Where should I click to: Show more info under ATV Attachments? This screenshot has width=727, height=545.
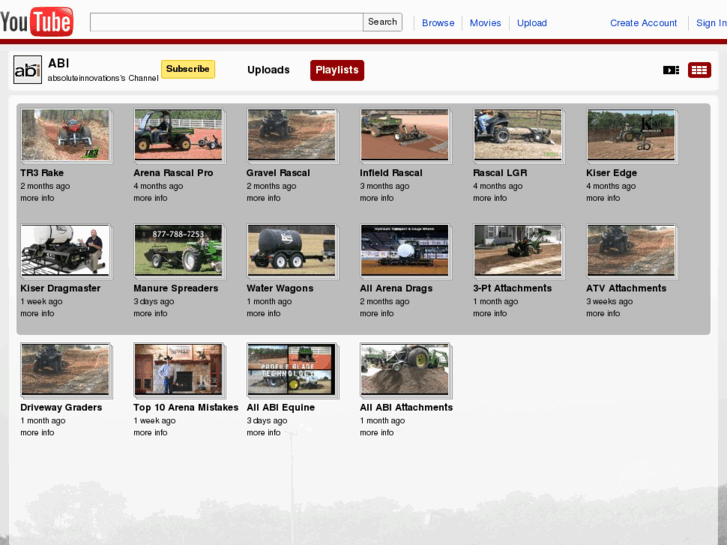[x=603, y=314]
